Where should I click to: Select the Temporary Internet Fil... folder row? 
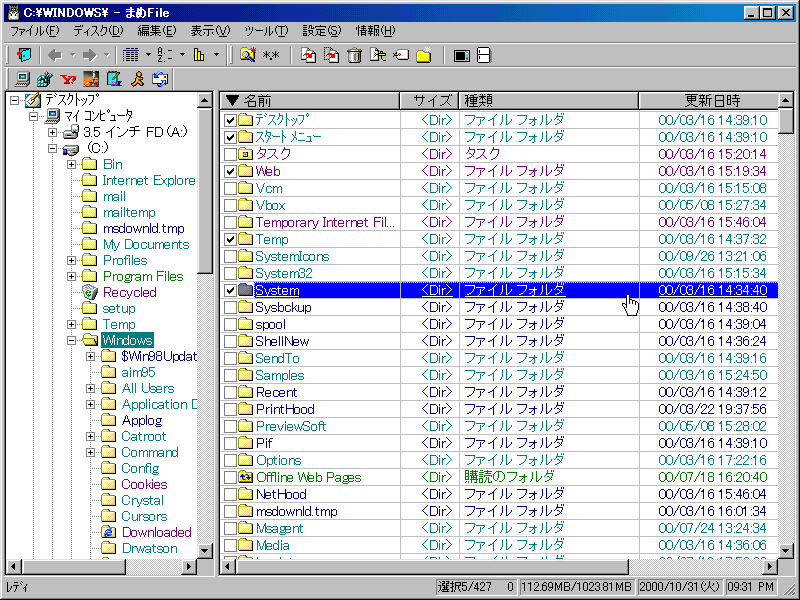click(x=500, y=222)
